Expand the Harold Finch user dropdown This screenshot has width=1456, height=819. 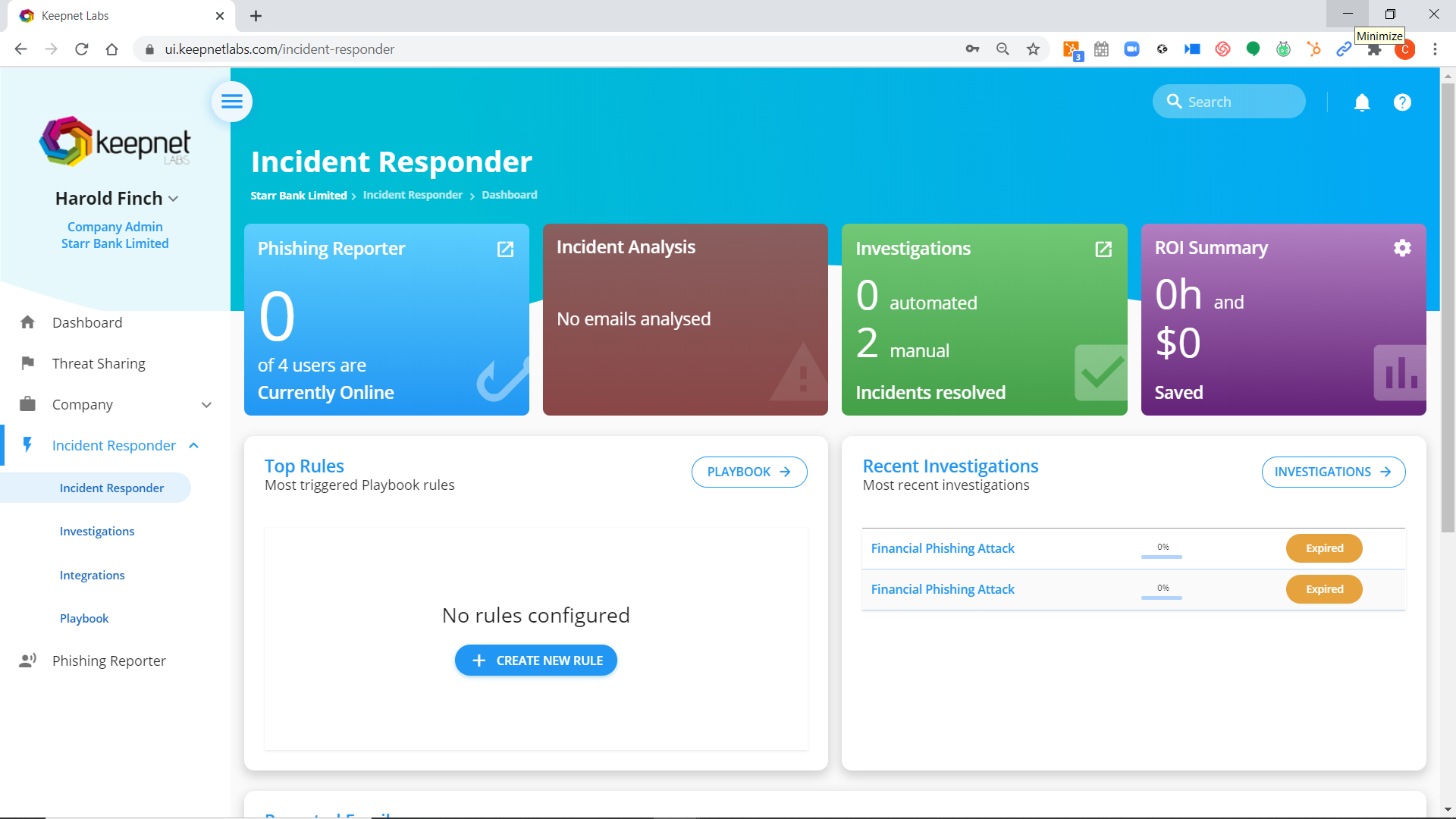pyautogui.click(x=174, y=199)
